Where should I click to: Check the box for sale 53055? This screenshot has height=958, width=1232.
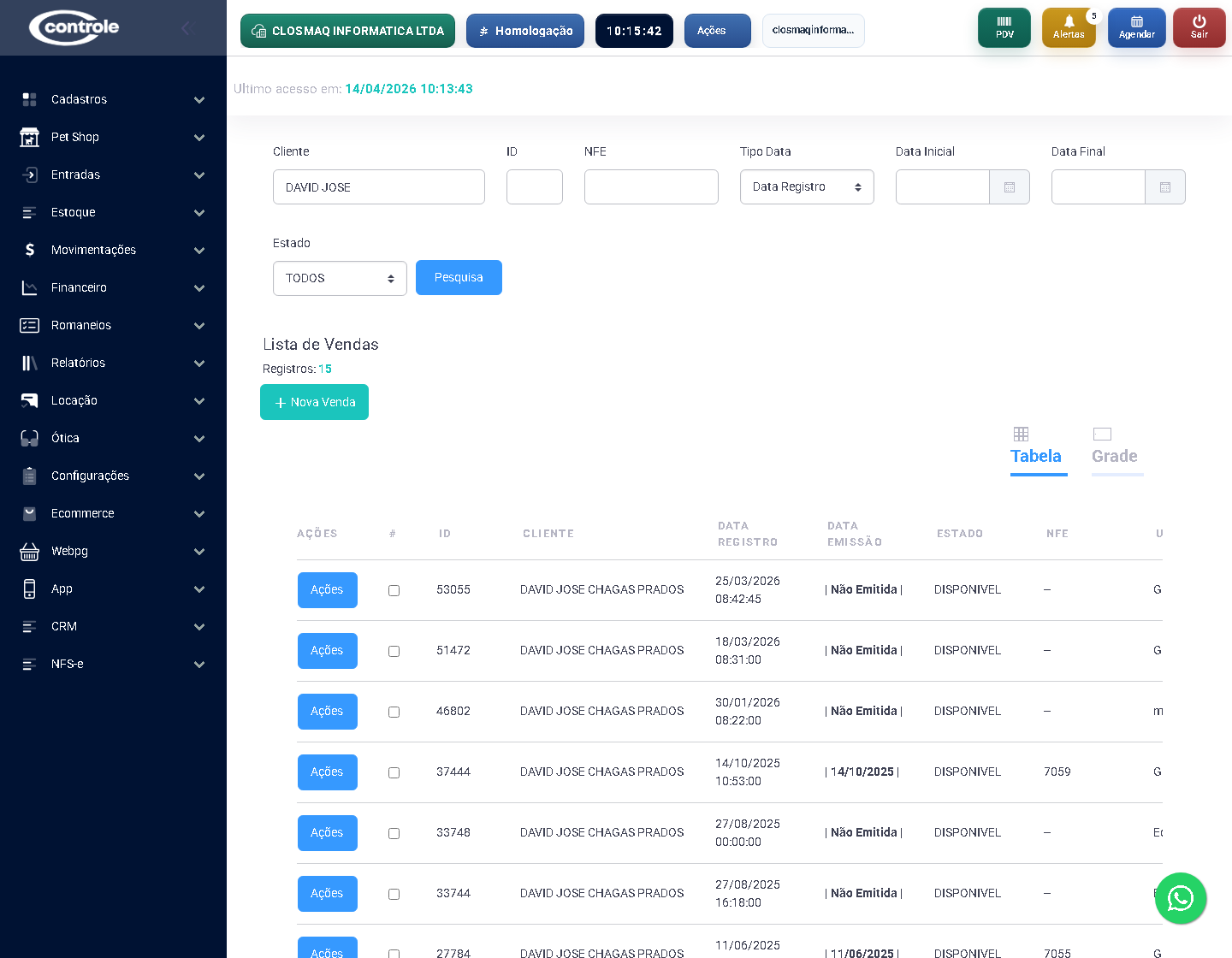(394, 590)
